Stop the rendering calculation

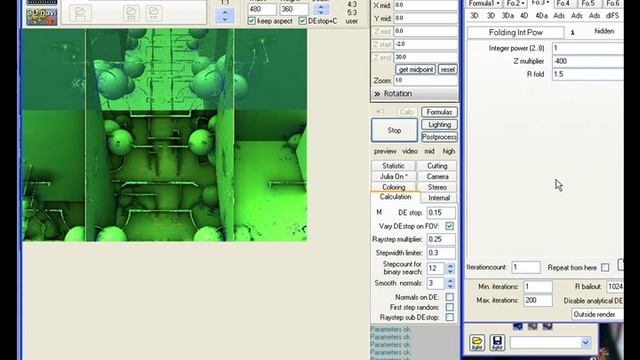(394, 130)
